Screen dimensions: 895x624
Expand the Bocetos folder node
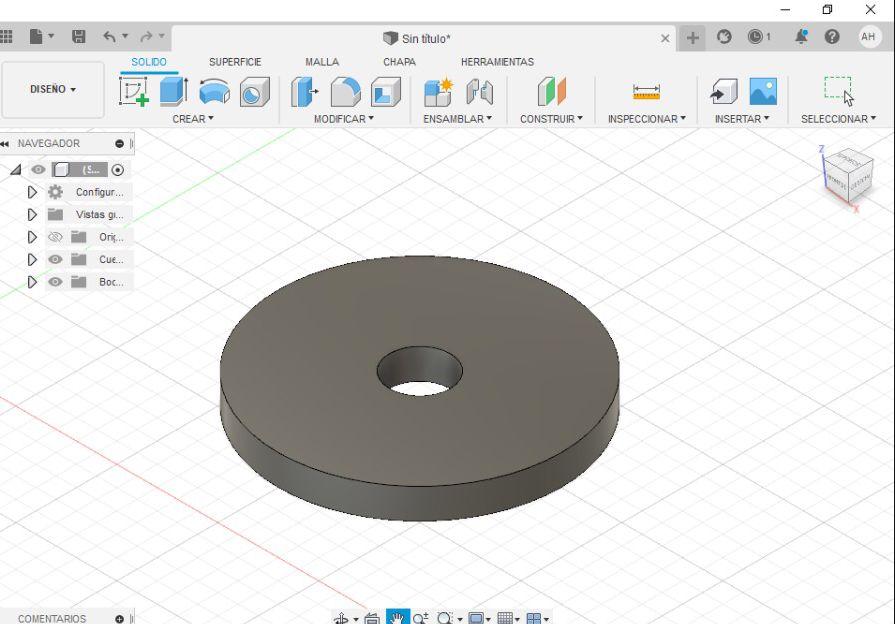(x=32, y=282)
